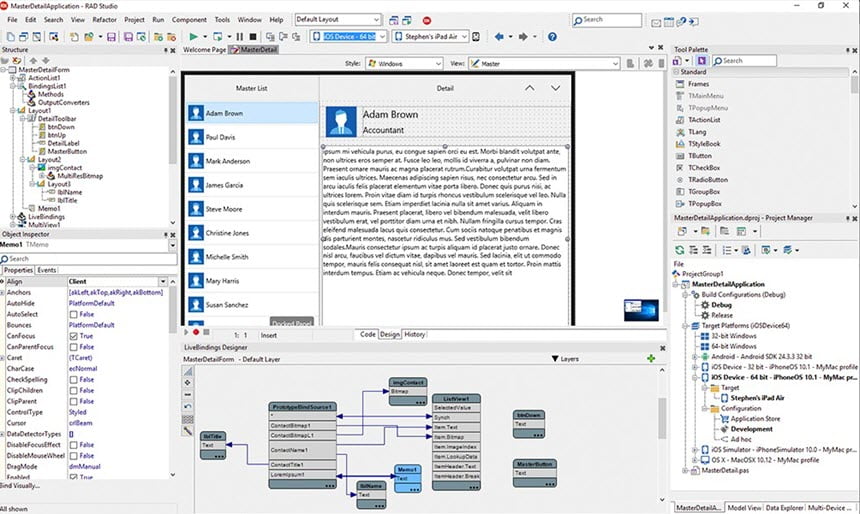860x514 pixels.
Task: Select 32-bit Windows target platform
Action: click(733, 336)
